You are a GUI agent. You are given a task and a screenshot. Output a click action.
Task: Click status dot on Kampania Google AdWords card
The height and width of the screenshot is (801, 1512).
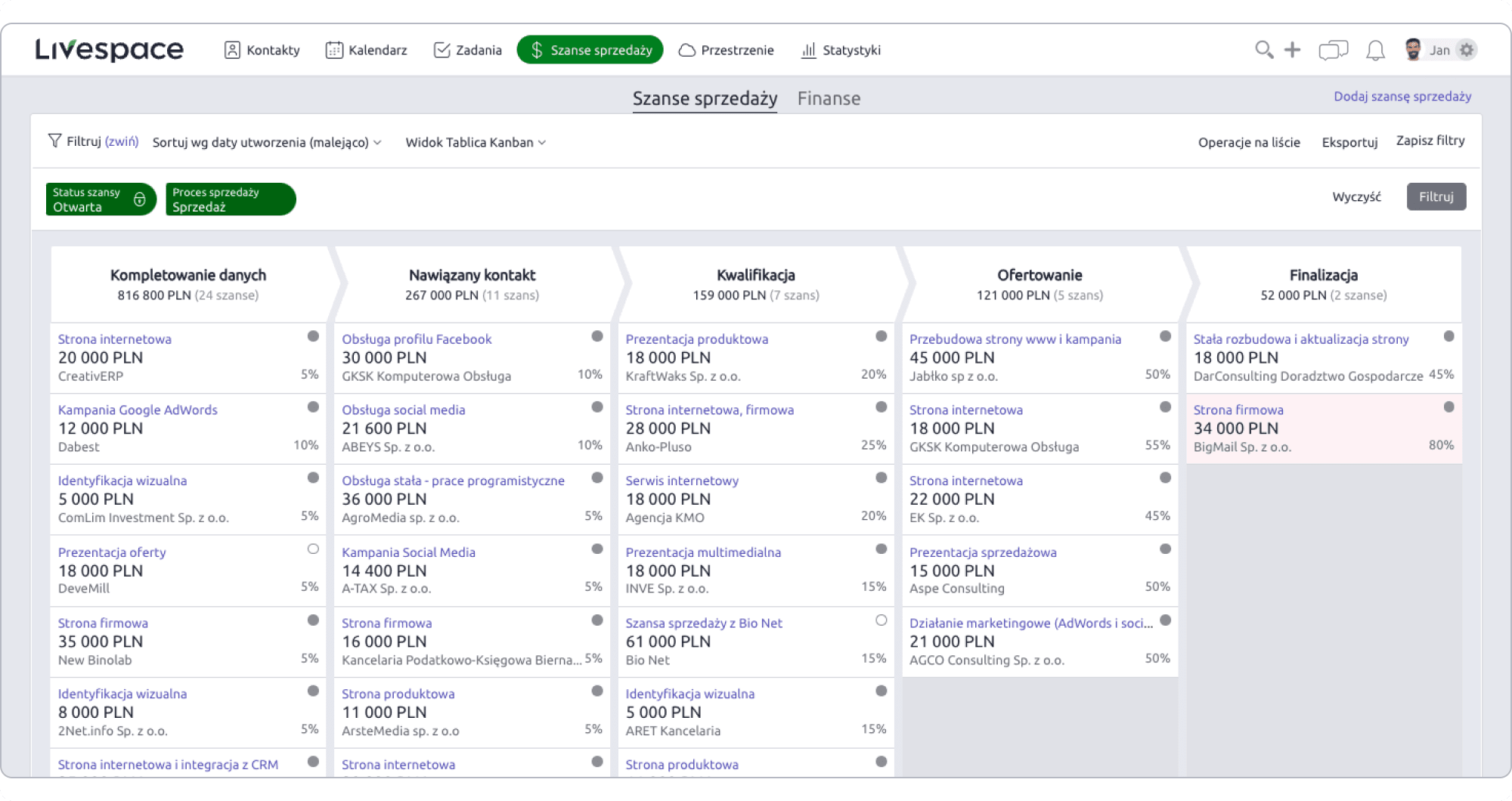313,407
